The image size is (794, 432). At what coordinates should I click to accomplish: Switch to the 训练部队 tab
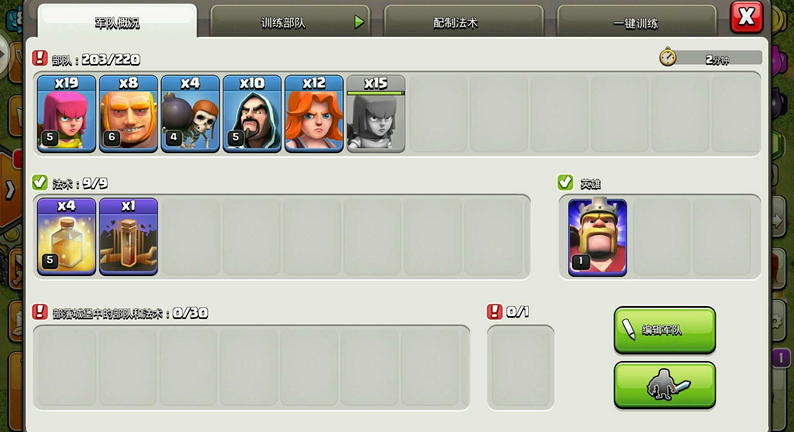coord(290,22)
